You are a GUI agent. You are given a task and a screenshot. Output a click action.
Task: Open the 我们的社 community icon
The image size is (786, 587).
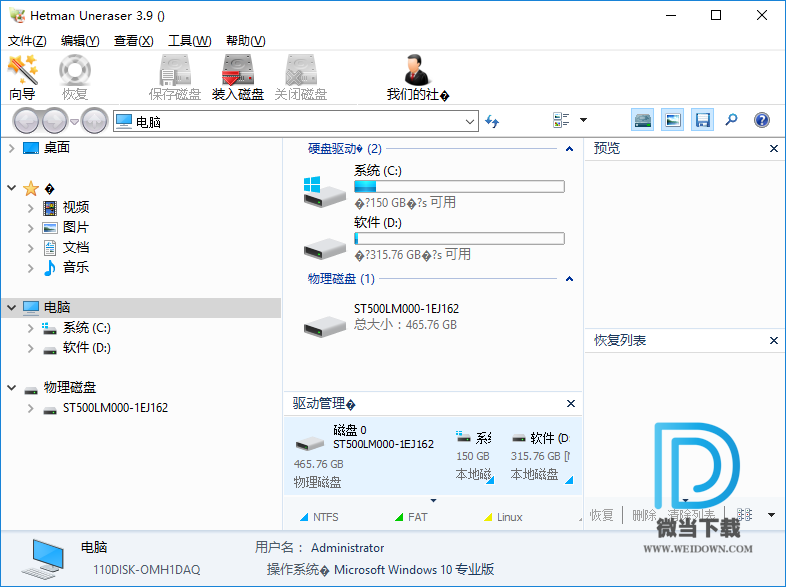pyautogui.click(x=418, y=78)
